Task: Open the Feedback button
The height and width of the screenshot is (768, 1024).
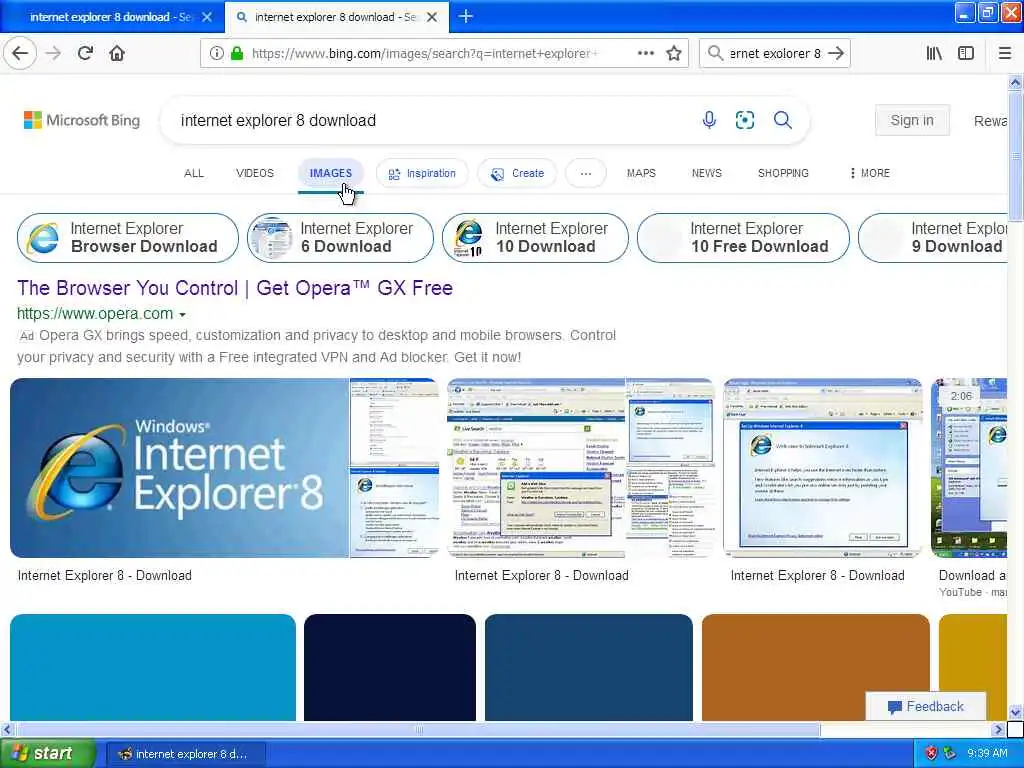Action: point(925,707)
